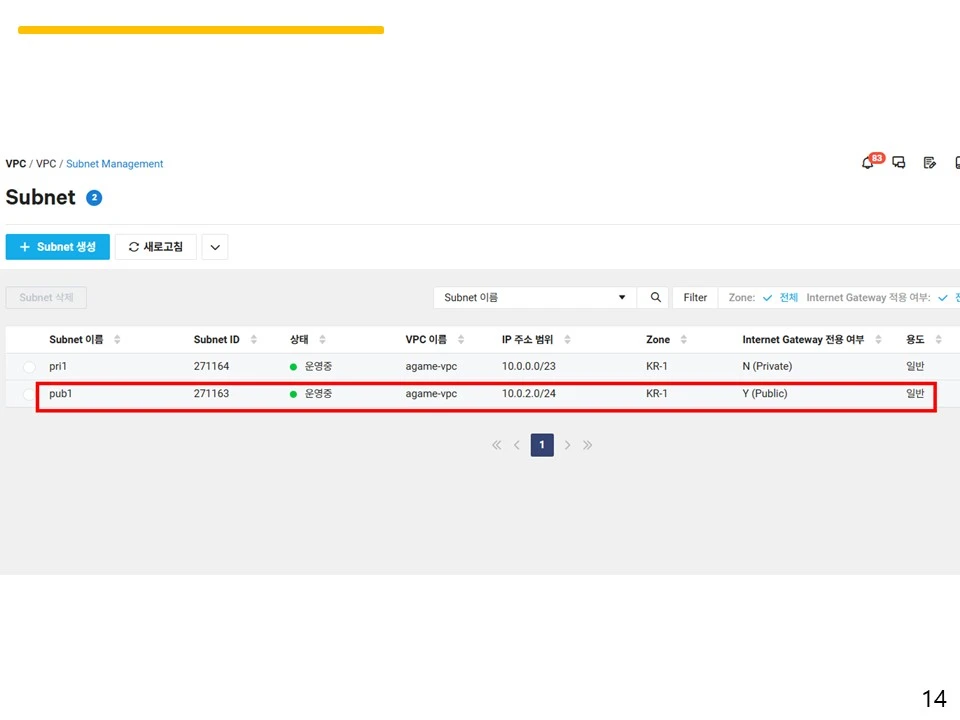Open the chat support icon
960x720 pixels.
coord(898,162)
